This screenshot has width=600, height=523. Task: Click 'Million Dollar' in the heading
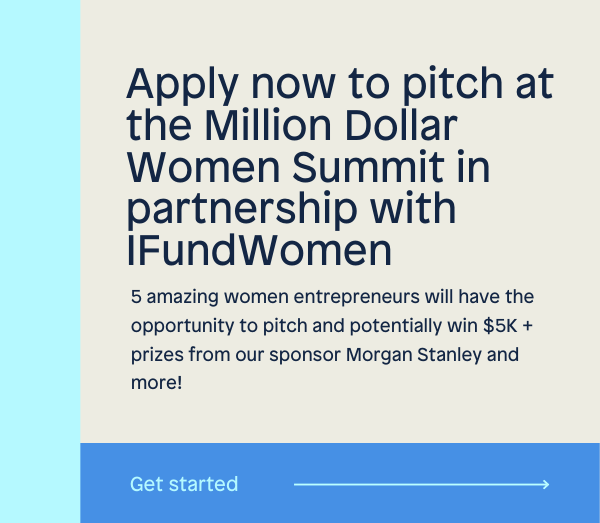331,125
